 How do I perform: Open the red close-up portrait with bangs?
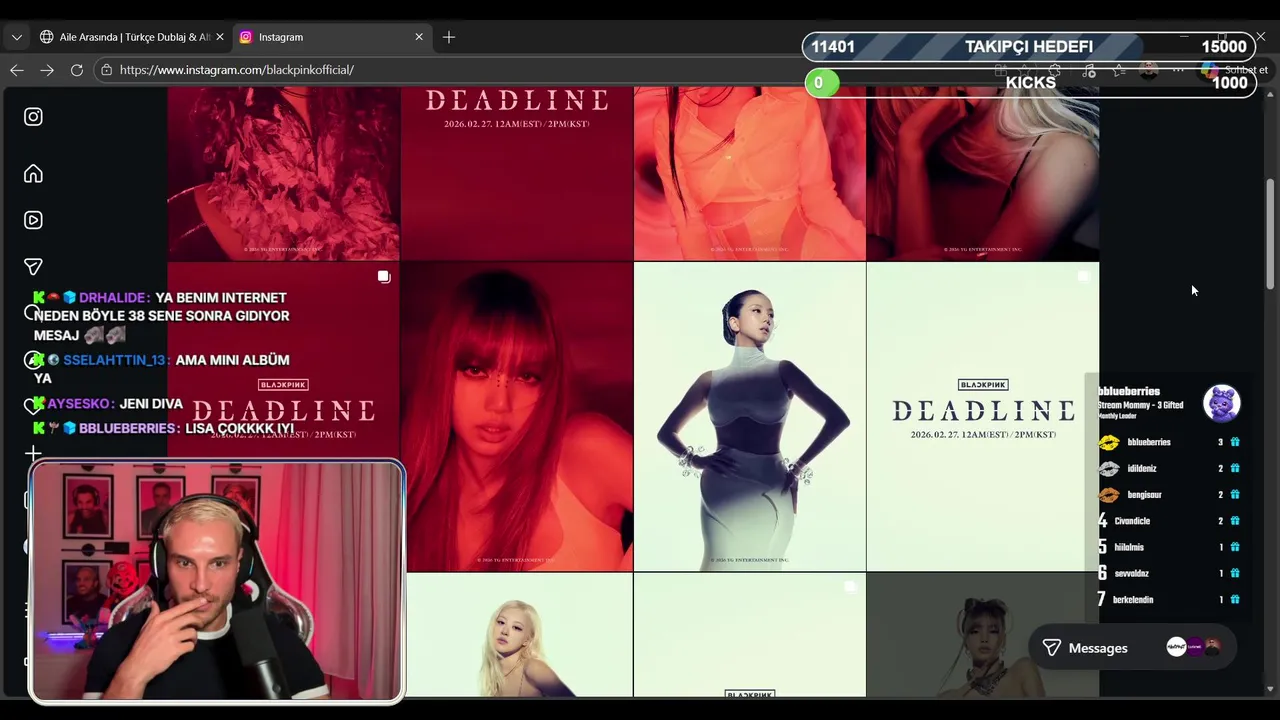517,417
